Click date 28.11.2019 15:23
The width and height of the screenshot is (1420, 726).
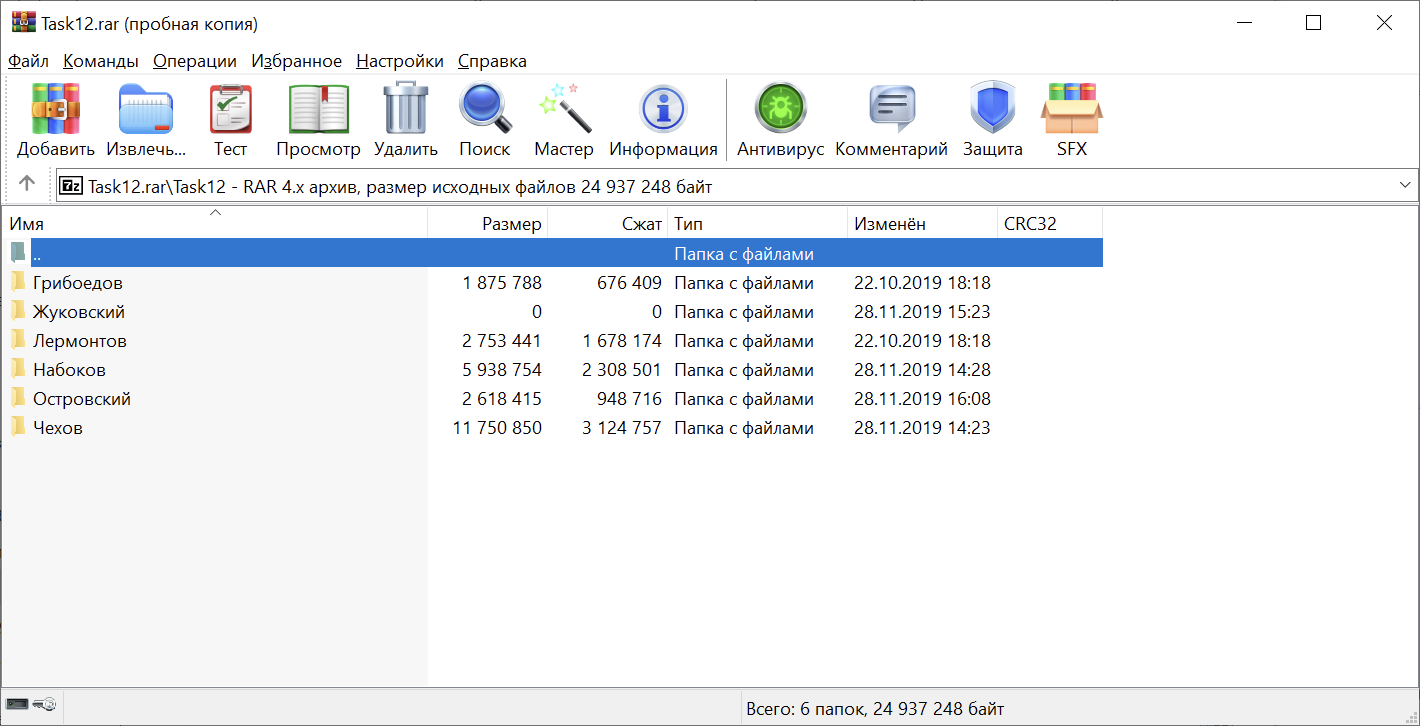[x=922, y=312]
